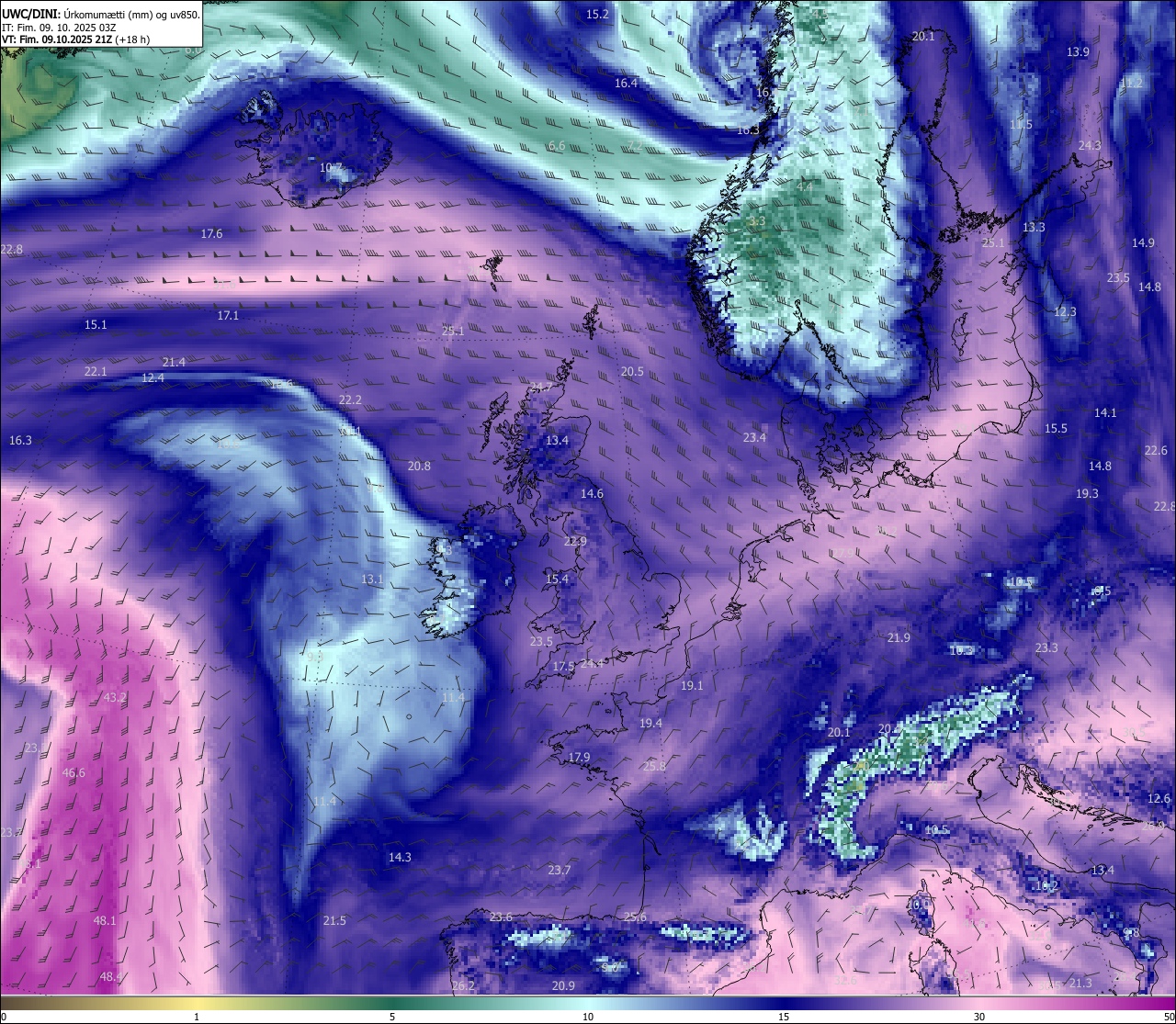Select the 13.3 value label
The image size is (1176, 1024).
1034,227
